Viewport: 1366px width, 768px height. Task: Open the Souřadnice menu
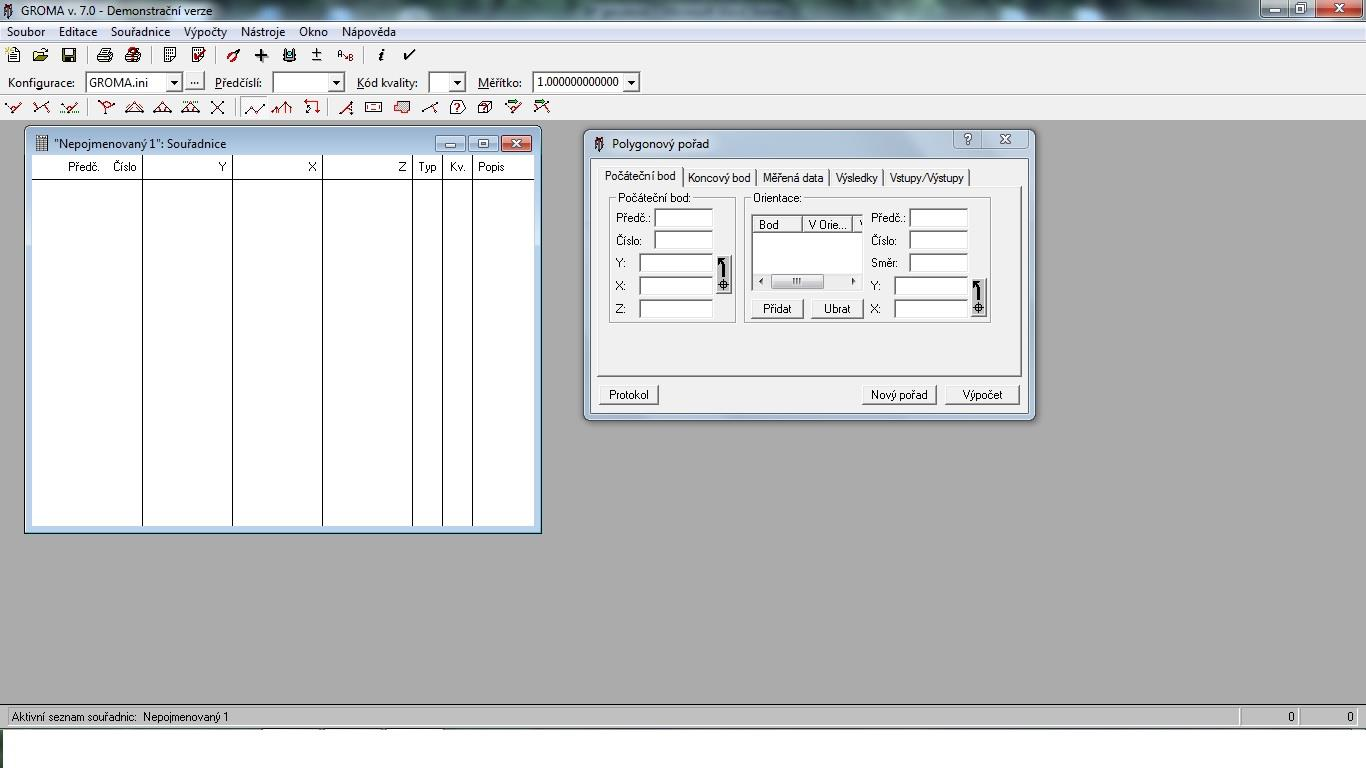pyautogui.click(x=141, y=32)
